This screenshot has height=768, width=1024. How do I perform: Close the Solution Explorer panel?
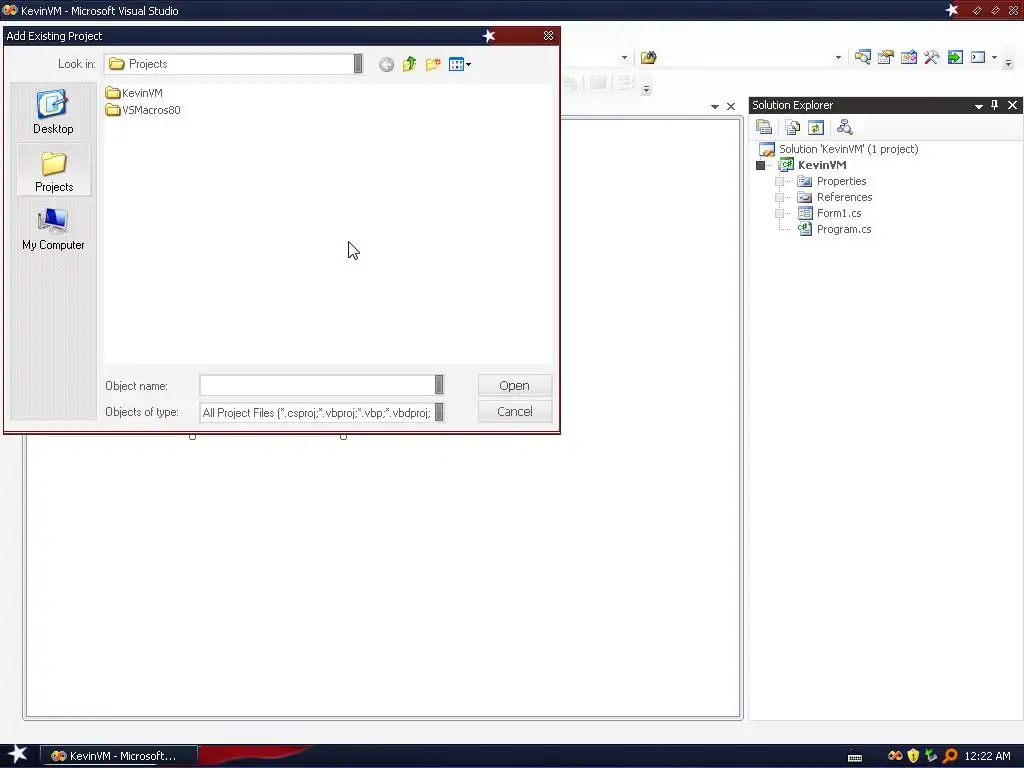click(1012, 104)
